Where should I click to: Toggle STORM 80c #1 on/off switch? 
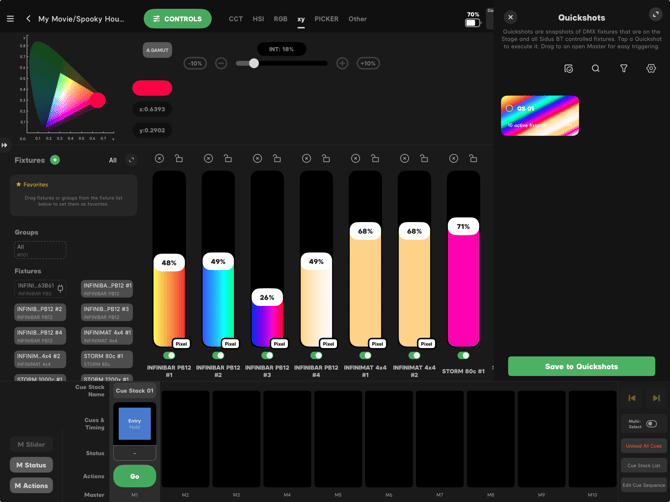(x=464, y=355)
